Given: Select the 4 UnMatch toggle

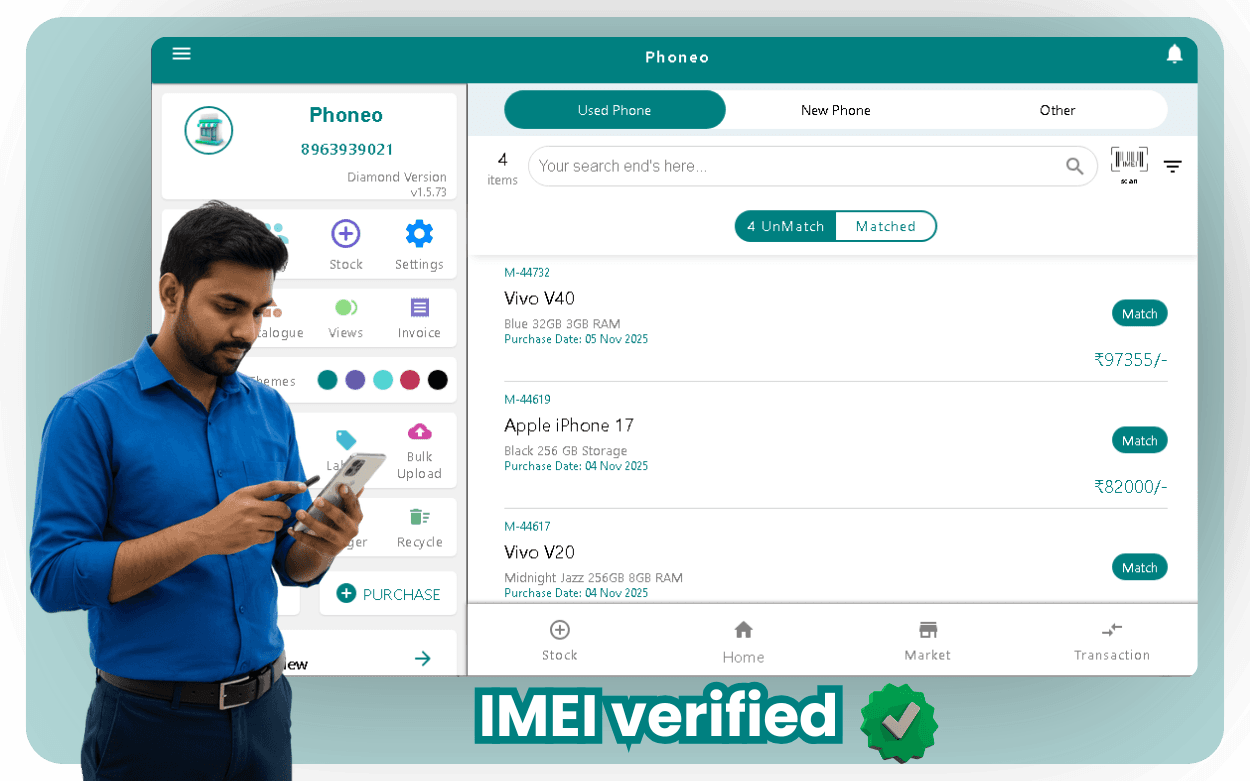Looking at the screenshot, I should pyautogui.click(x=785, y=226).
